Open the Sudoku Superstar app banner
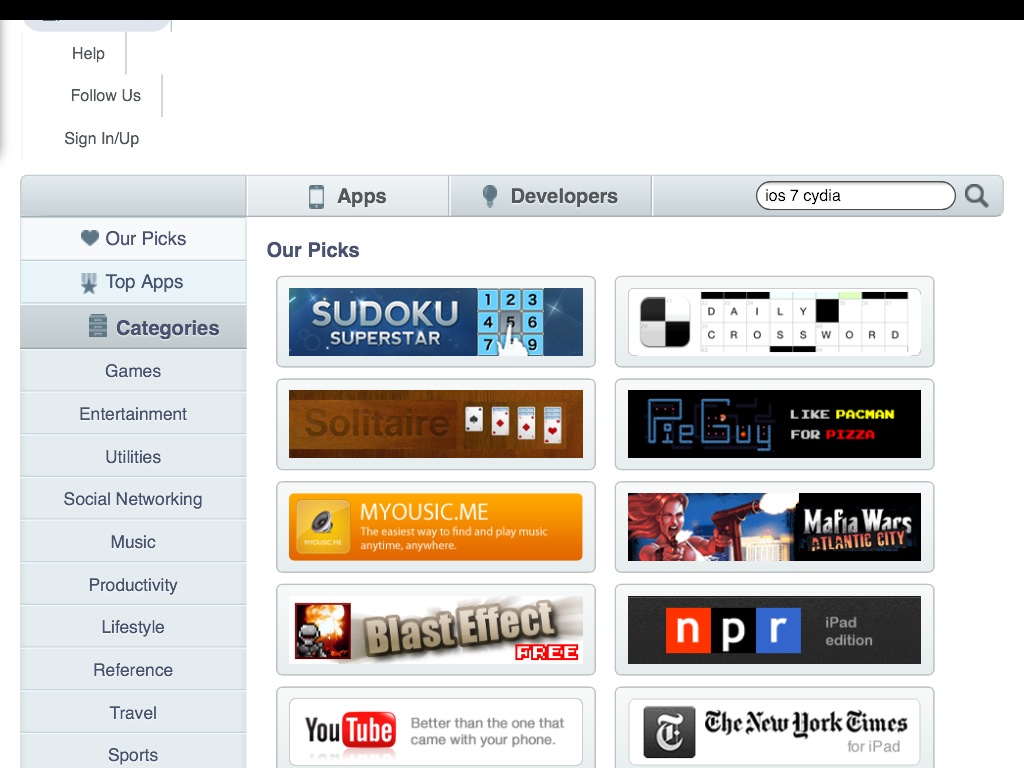 (x=436, y=322)
